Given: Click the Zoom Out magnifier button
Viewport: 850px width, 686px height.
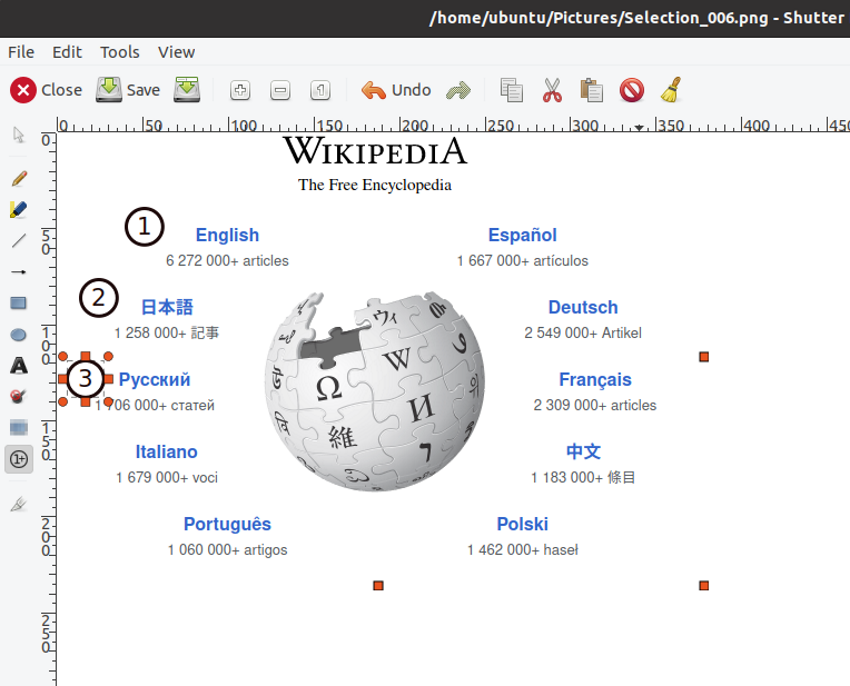Looking at the screenshot, I should 280,90.
